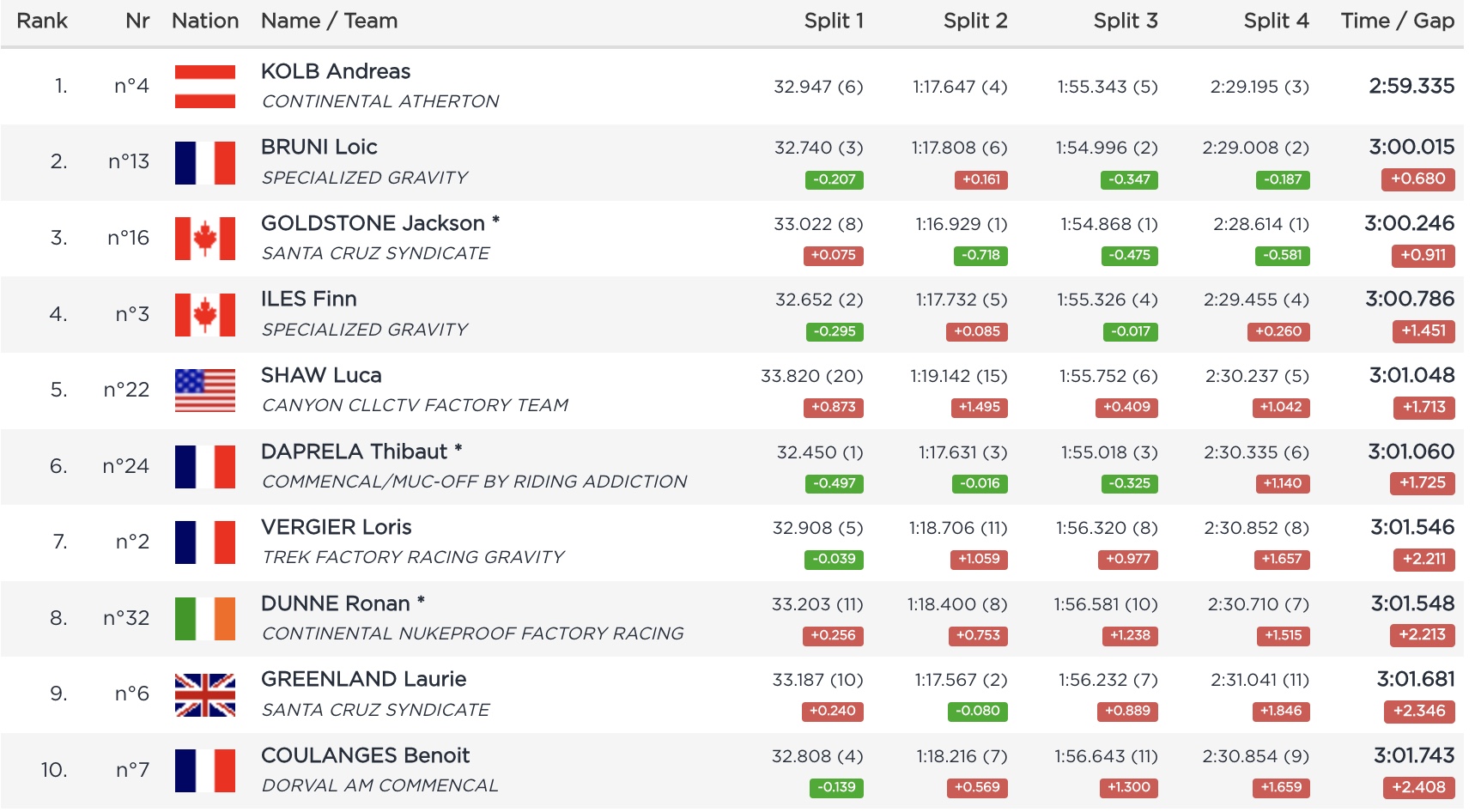The image size is (1475, 812).
Task: Click the Nation column header
Action: click(x=205, y=21)
